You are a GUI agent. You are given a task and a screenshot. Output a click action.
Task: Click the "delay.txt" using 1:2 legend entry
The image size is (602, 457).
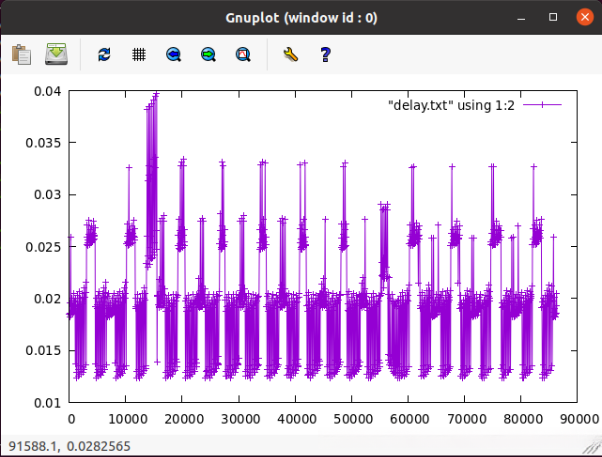[451, 105]
